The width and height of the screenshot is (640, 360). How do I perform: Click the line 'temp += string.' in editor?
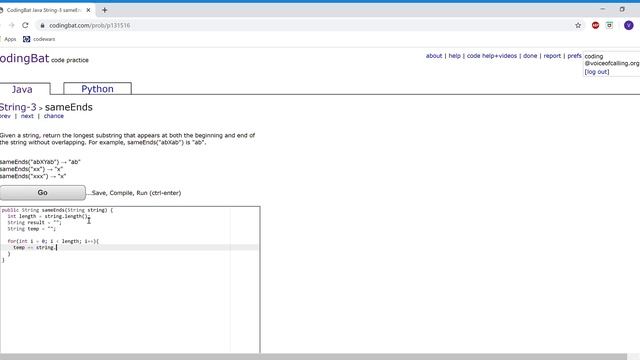[x=35, y=247]
